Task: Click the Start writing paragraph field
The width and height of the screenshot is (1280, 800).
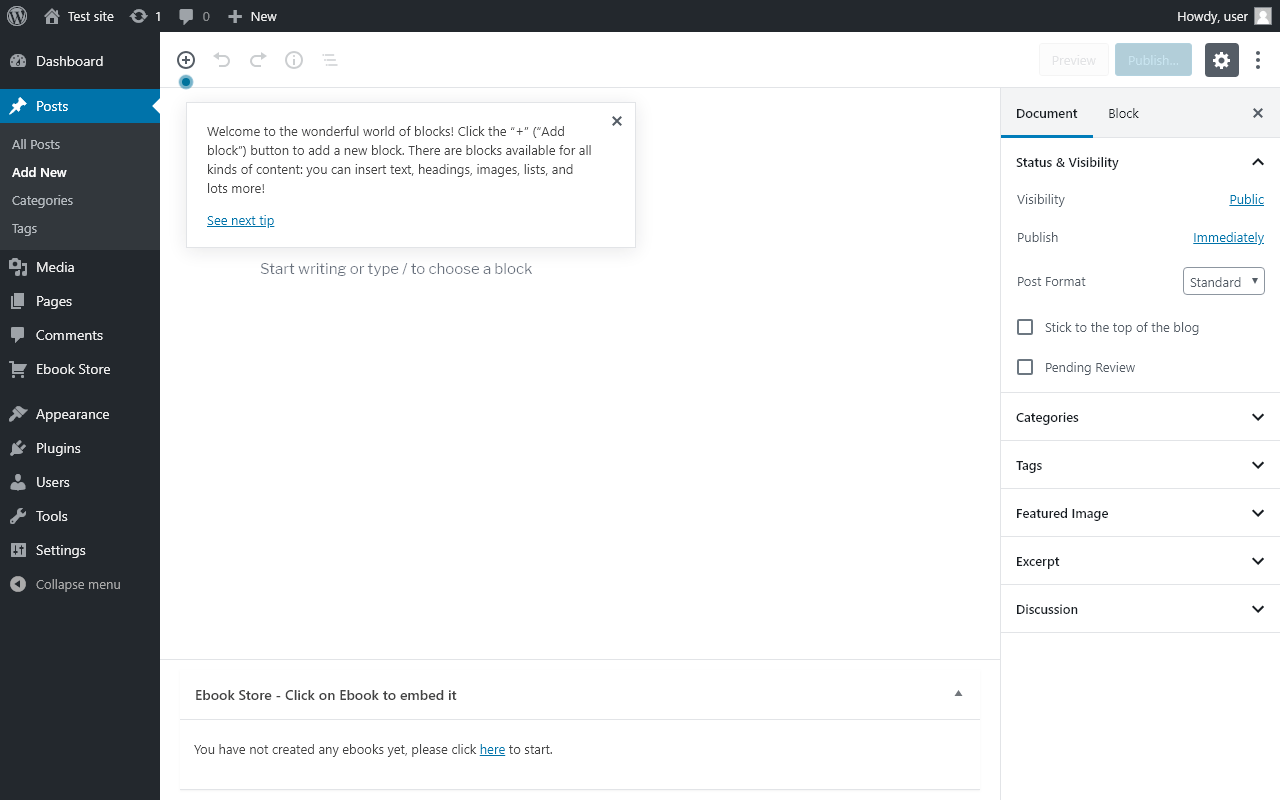Action: pyautogui.click(x=396, y=269)
